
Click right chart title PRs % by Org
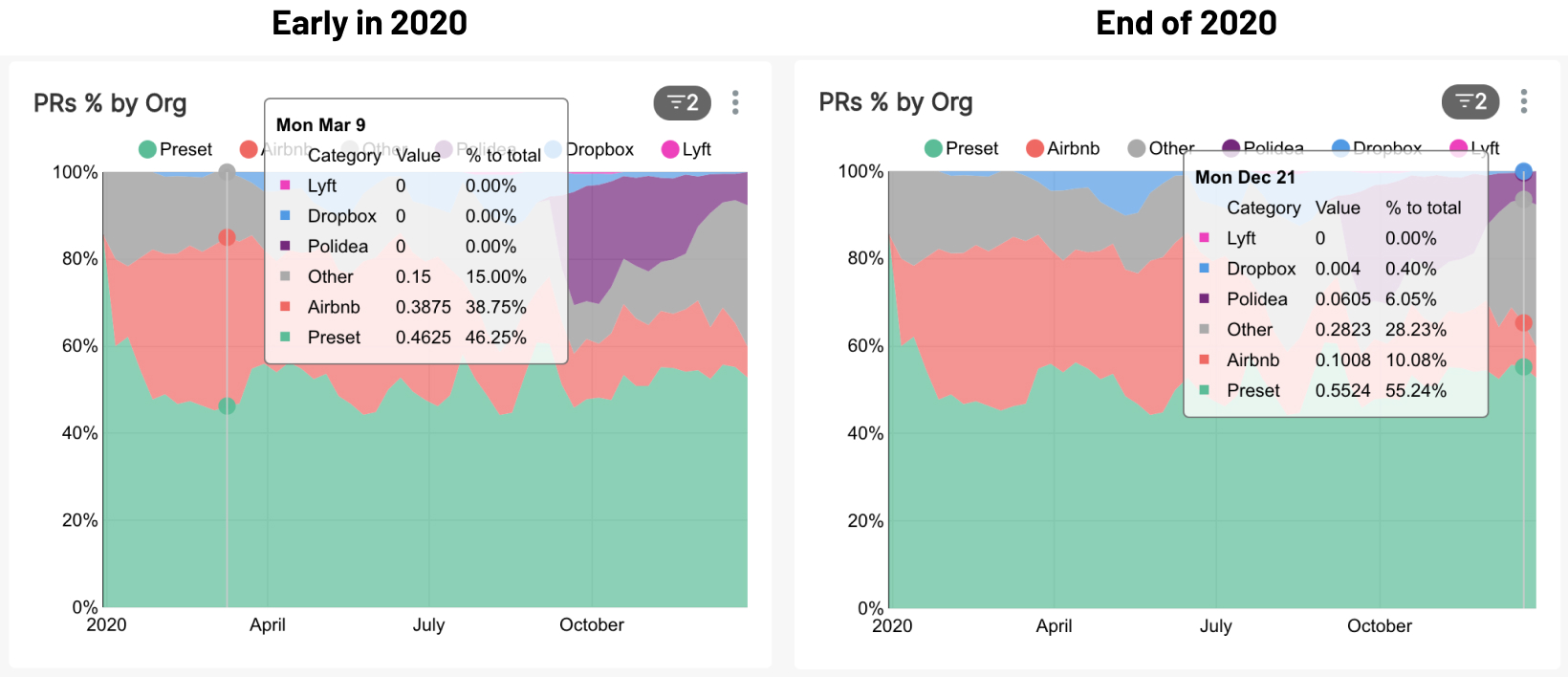[896, 102]
